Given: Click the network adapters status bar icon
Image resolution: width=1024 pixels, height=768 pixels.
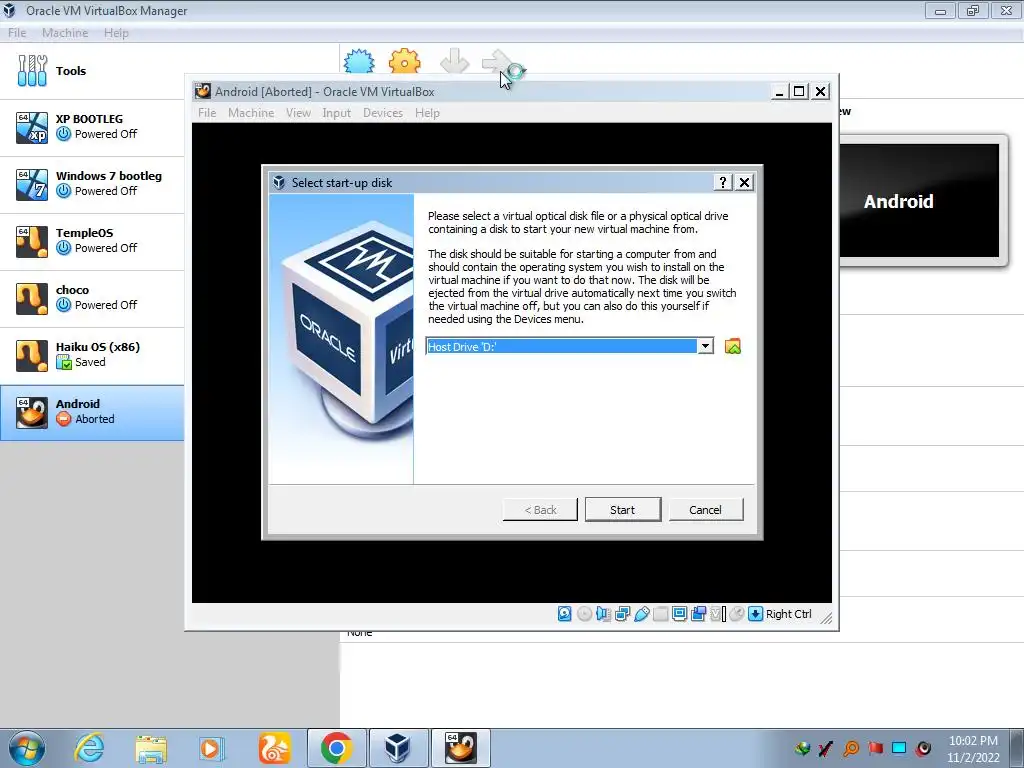Looking at the screenshot, I should [x=622, y=614].
